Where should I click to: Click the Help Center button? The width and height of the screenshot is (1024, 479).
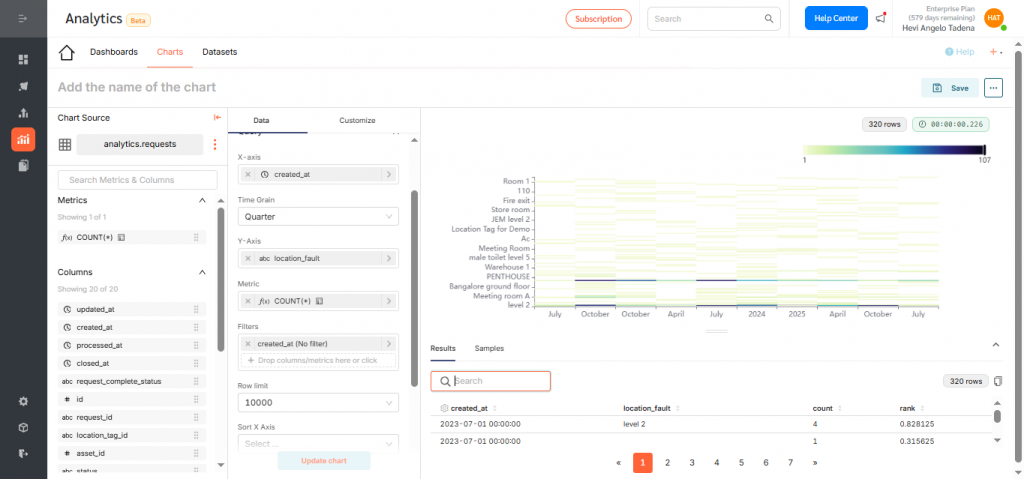click(x=836, y=19)
